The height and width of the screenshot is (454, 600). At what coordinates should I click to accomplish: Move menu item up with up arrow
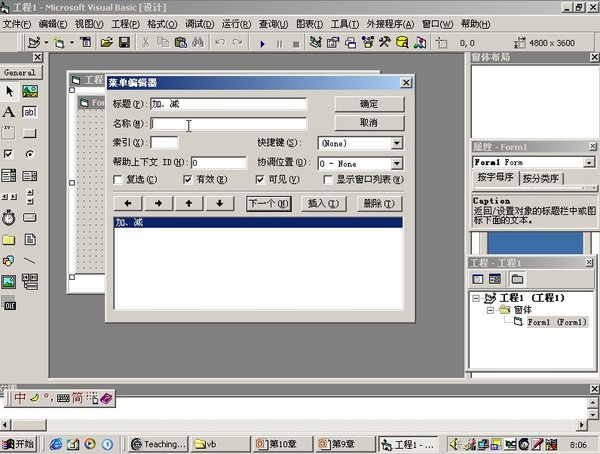tap(188, 203)
